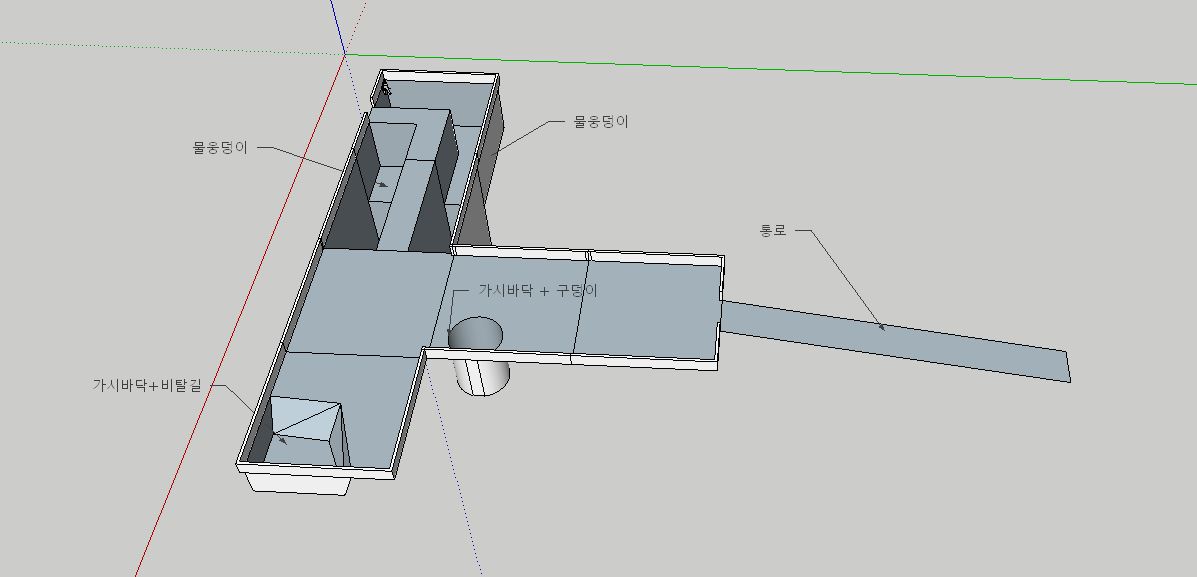The height and width of the screenshot is (577, 1197).
Task: Click the axes origin point
Action: click(x=345, y=53)
